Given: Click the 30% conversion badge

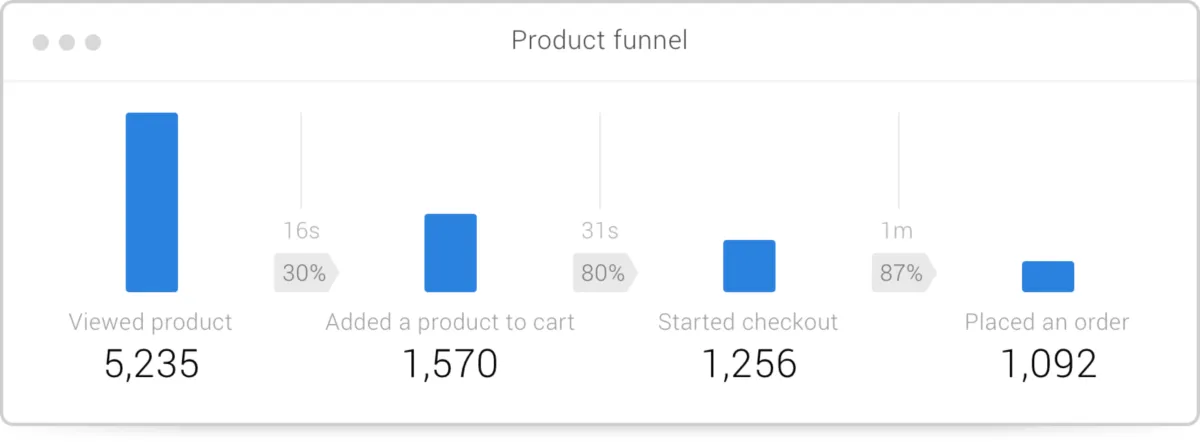Looking at the screenshot, I should (304, 273).
